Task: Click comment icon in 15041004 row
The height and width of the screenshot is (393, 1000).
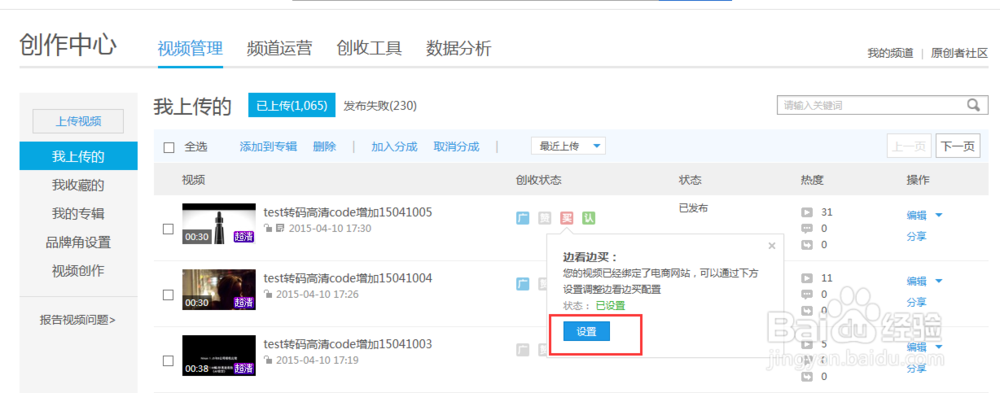Action: 807,294
